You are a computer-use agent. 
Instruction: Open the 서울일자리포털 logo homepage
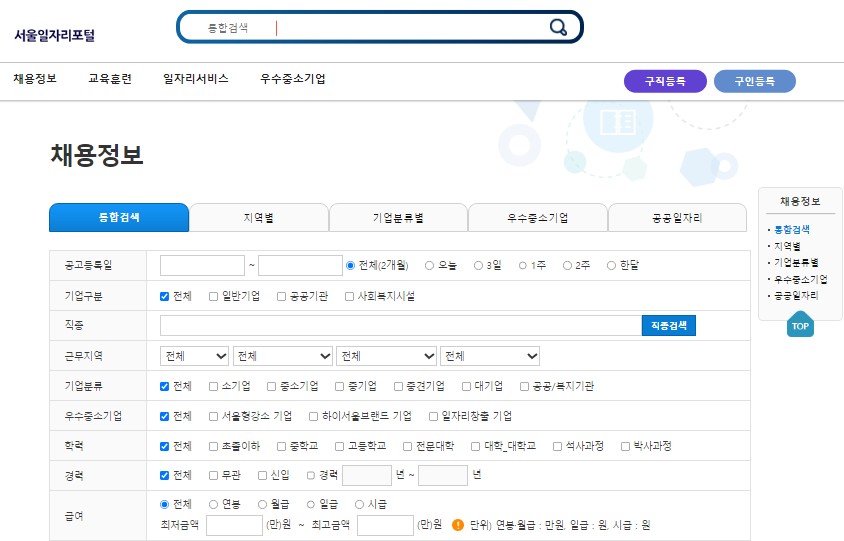pyautogui.click(x=54, y=36)
